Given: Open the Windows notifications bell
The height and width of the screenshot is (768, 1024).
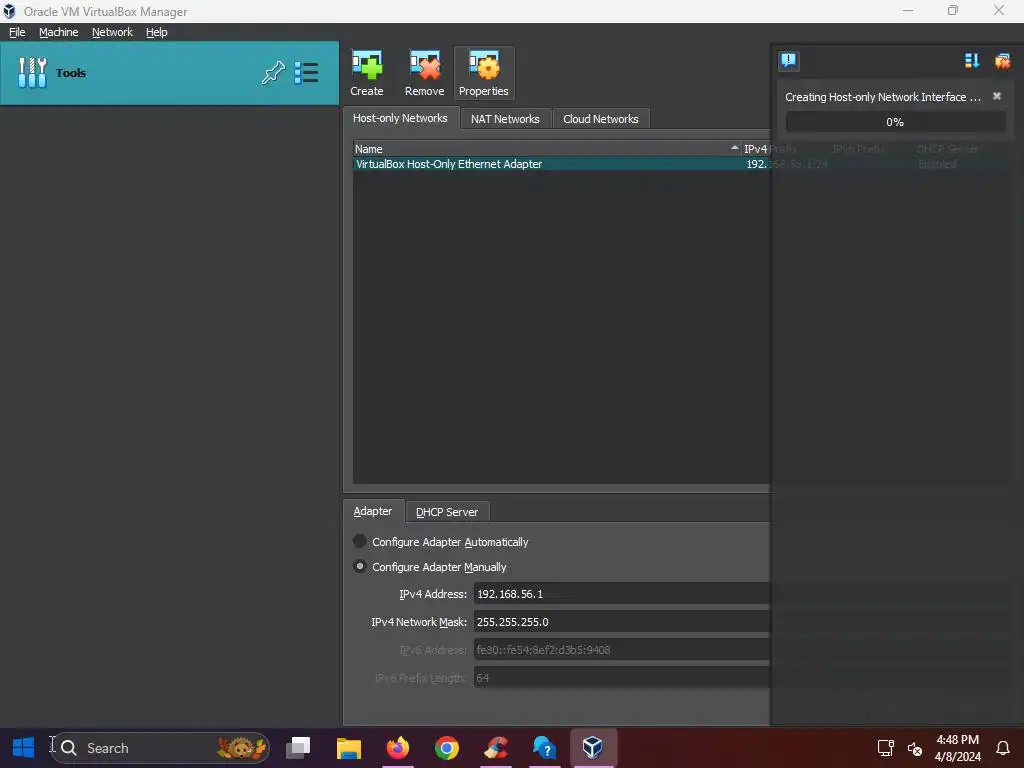Looking at the screenshot, I should pyautogui.click(x=1003, y=748).
